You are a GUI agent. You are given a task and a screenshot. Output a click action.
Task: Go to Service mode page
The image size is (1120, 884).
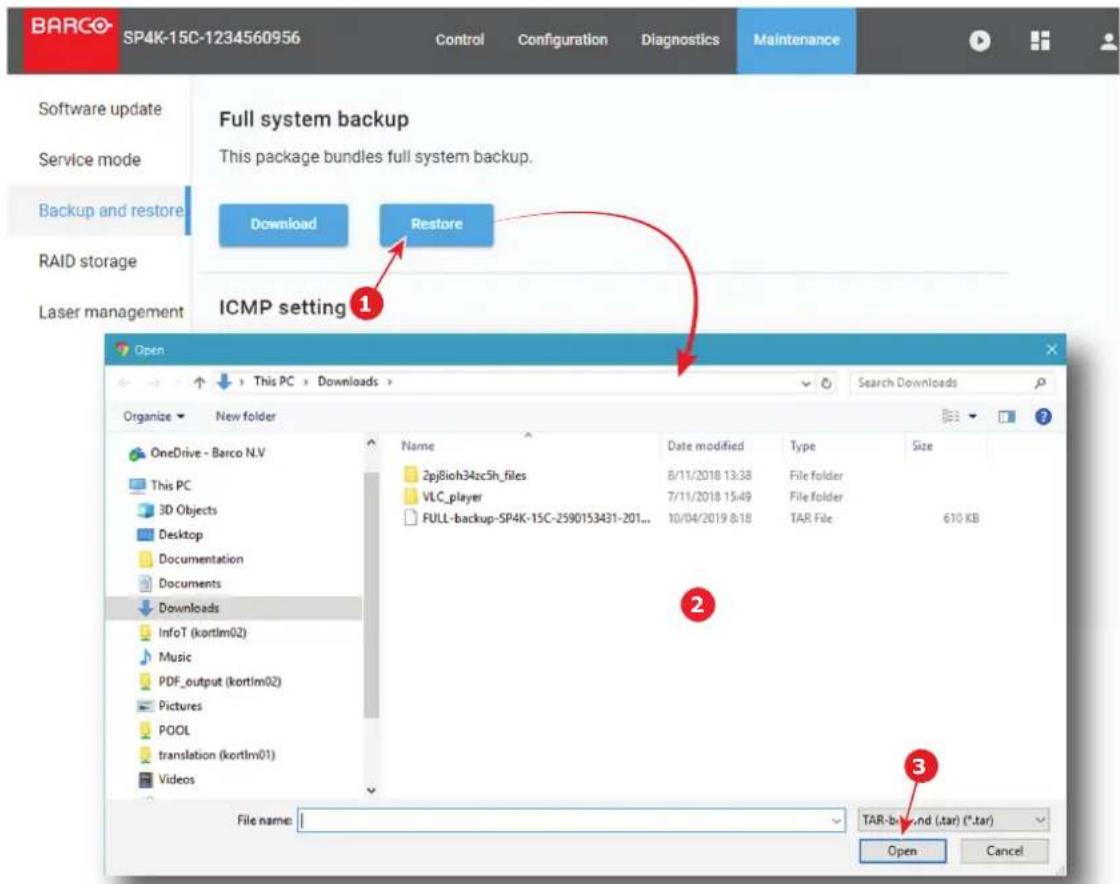[x=89, y=160]
